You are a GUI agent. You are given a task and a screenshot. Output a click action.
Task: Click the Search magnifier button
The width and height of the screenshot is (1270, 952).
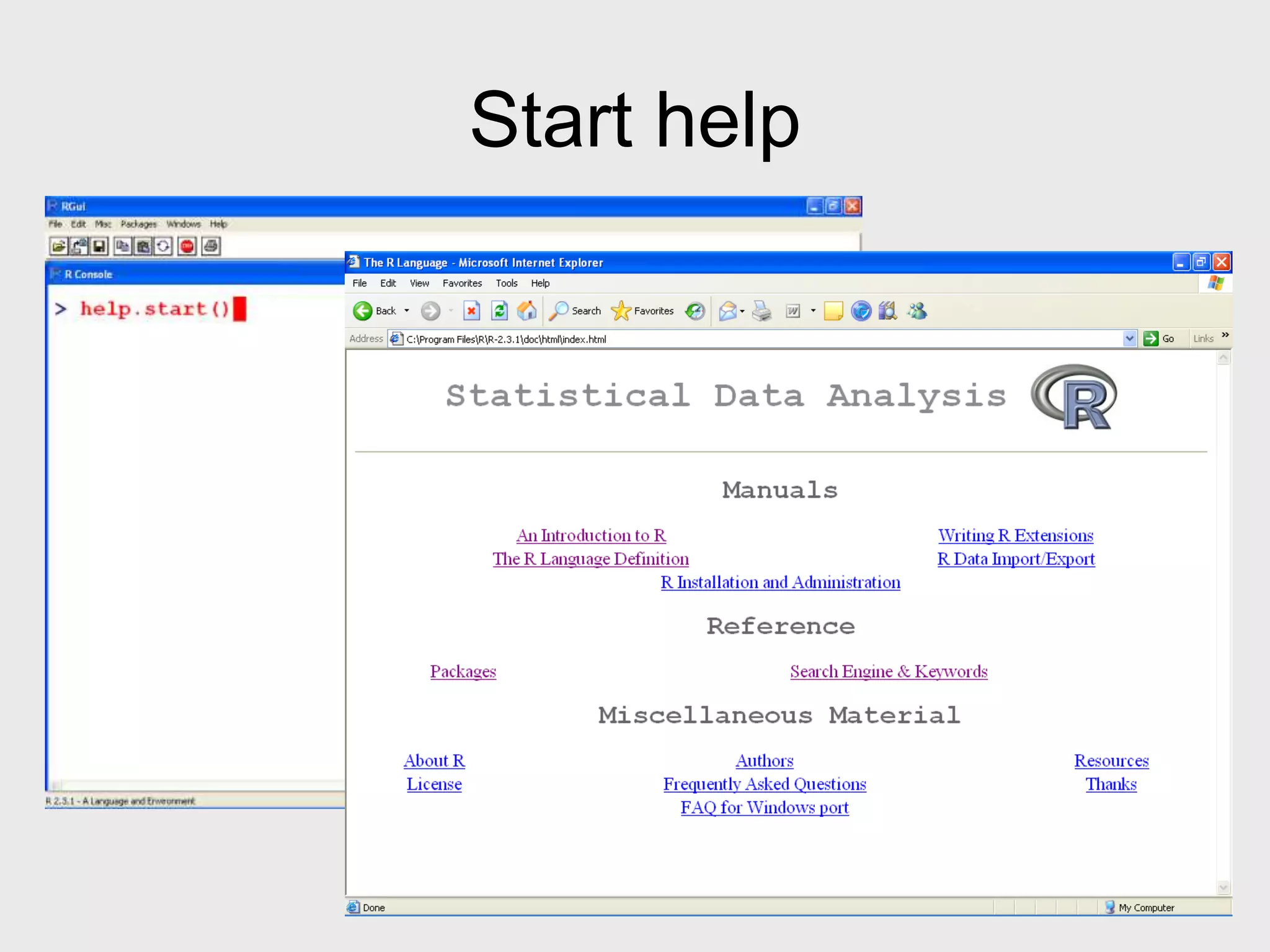pyautogui.click(x=575, y=311)
